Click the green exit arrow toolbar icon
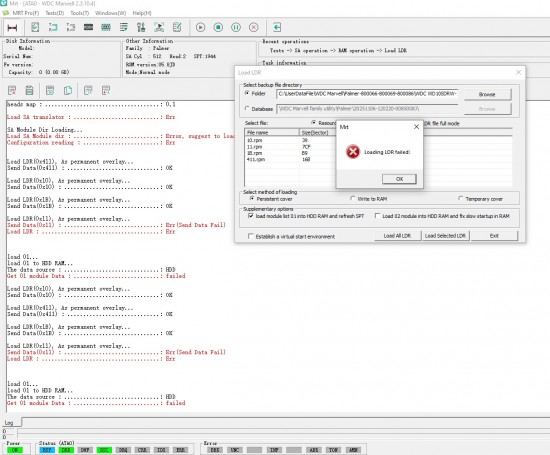 click(277, 27)
